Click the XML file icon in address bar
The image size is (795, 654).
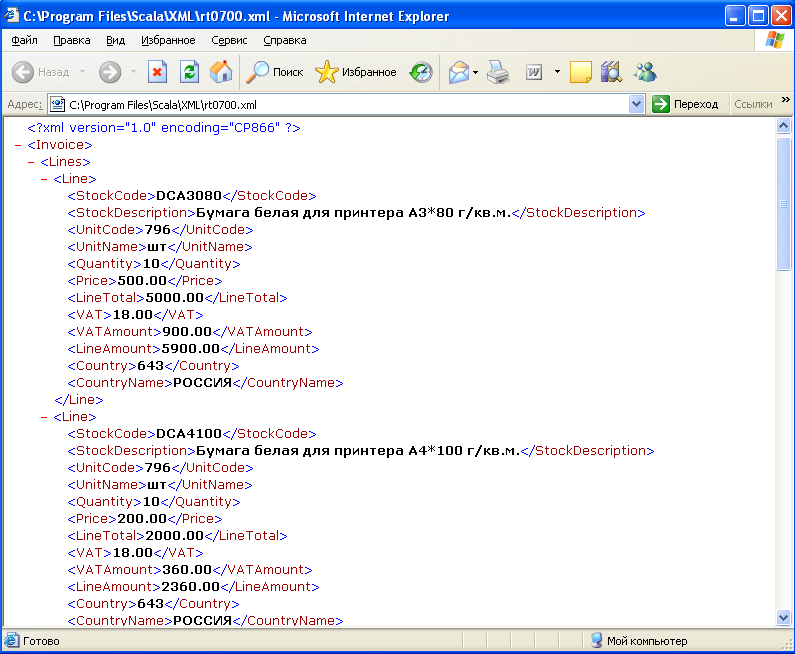(x=57, y=104)
